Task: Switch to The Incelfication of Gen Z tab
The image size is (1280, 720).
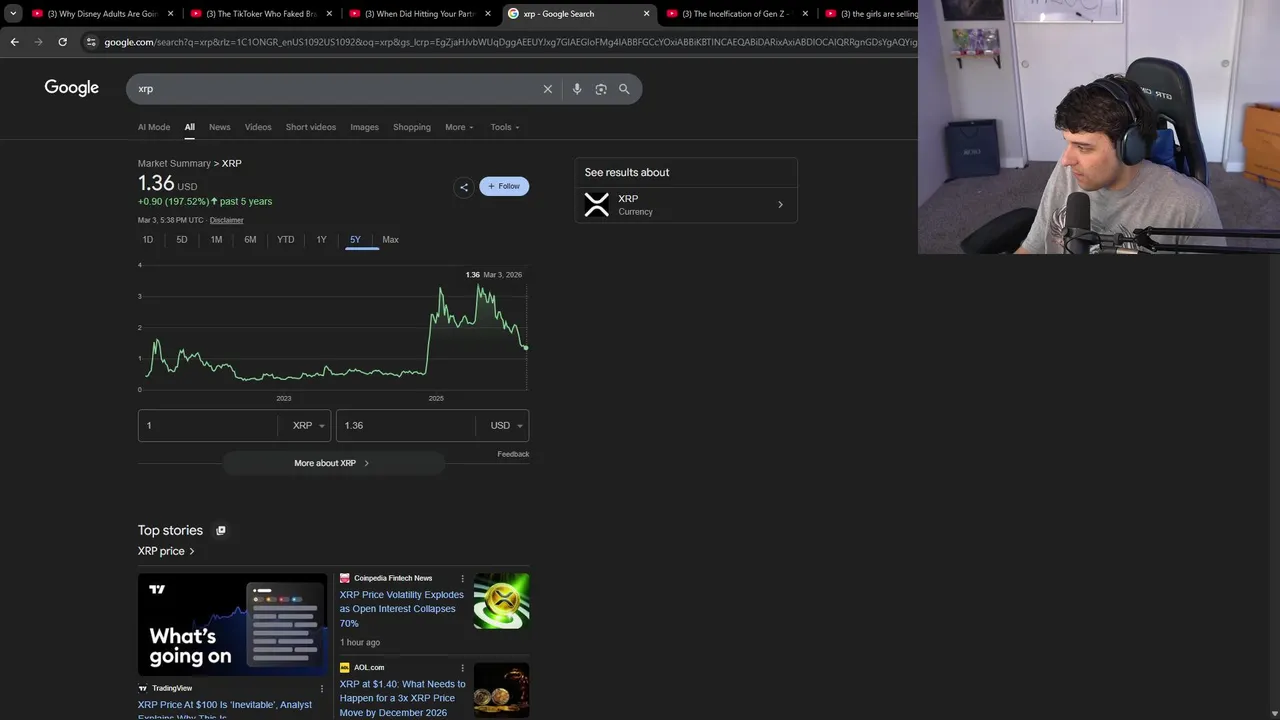Action: (x=736, y=14)
